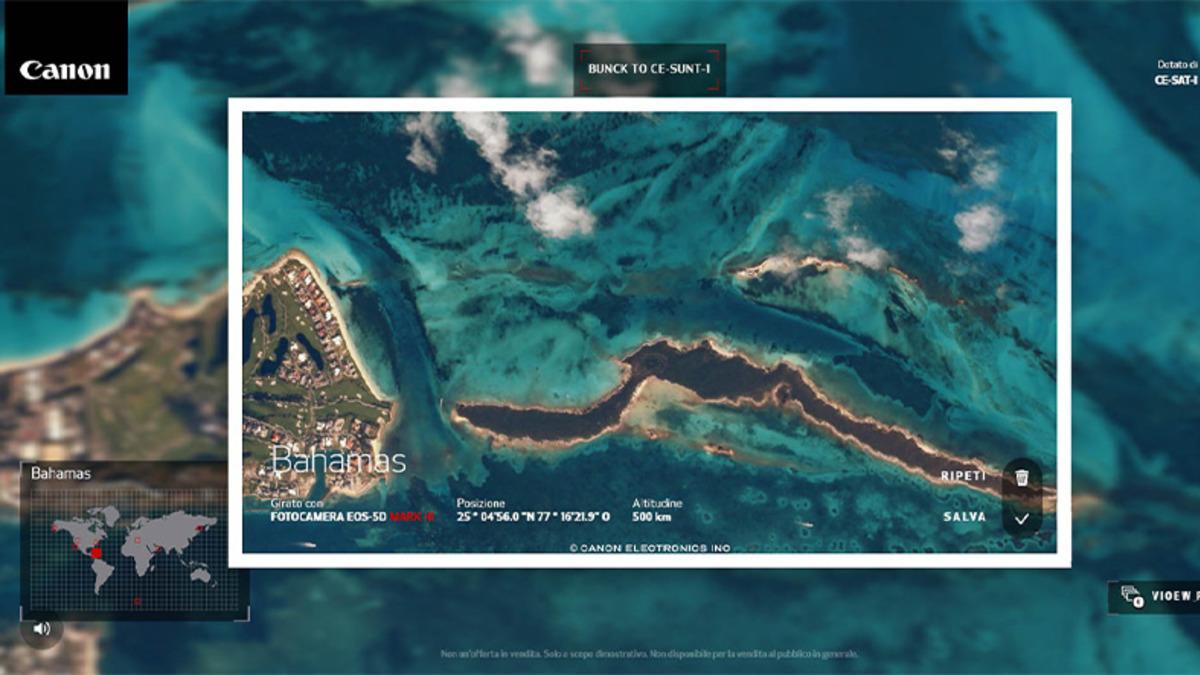This screenshot has height=675, width=1200.
Task: Mute the sound with the speaker icon
Action: [x=41, y=628]
